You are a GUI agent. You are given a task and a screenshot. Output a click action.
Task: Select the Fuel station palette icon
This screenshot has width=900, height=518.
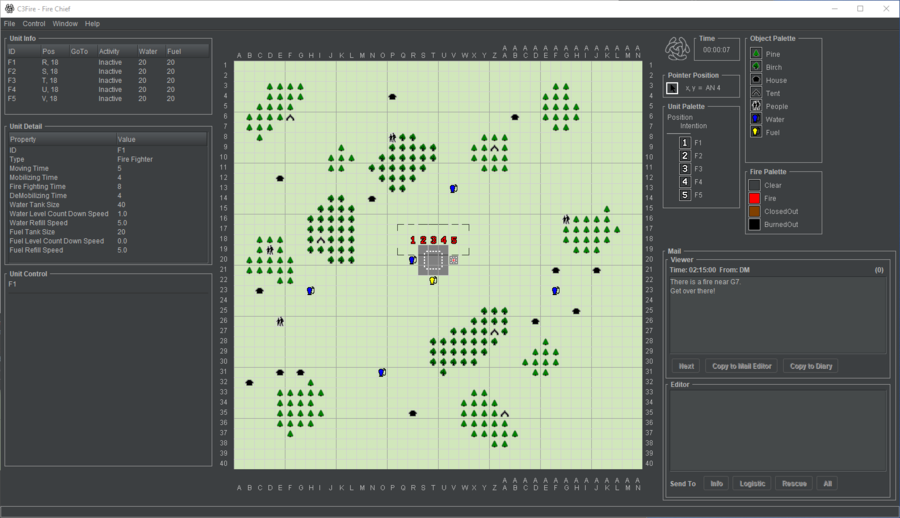pos(756,131)
